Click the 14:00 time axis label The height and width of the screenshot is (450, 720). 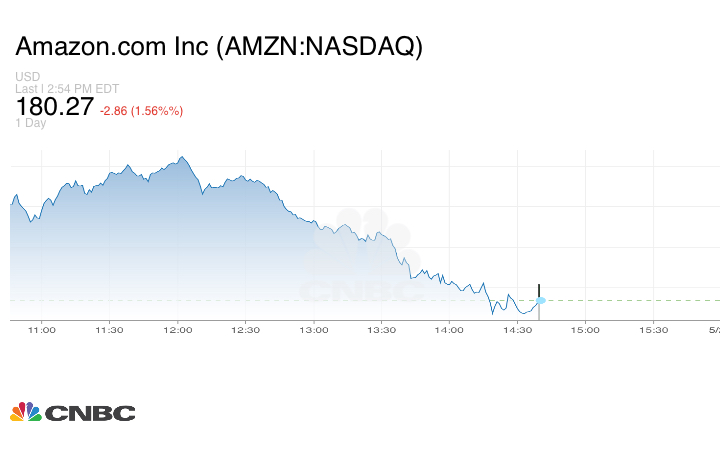coord(449,329)
